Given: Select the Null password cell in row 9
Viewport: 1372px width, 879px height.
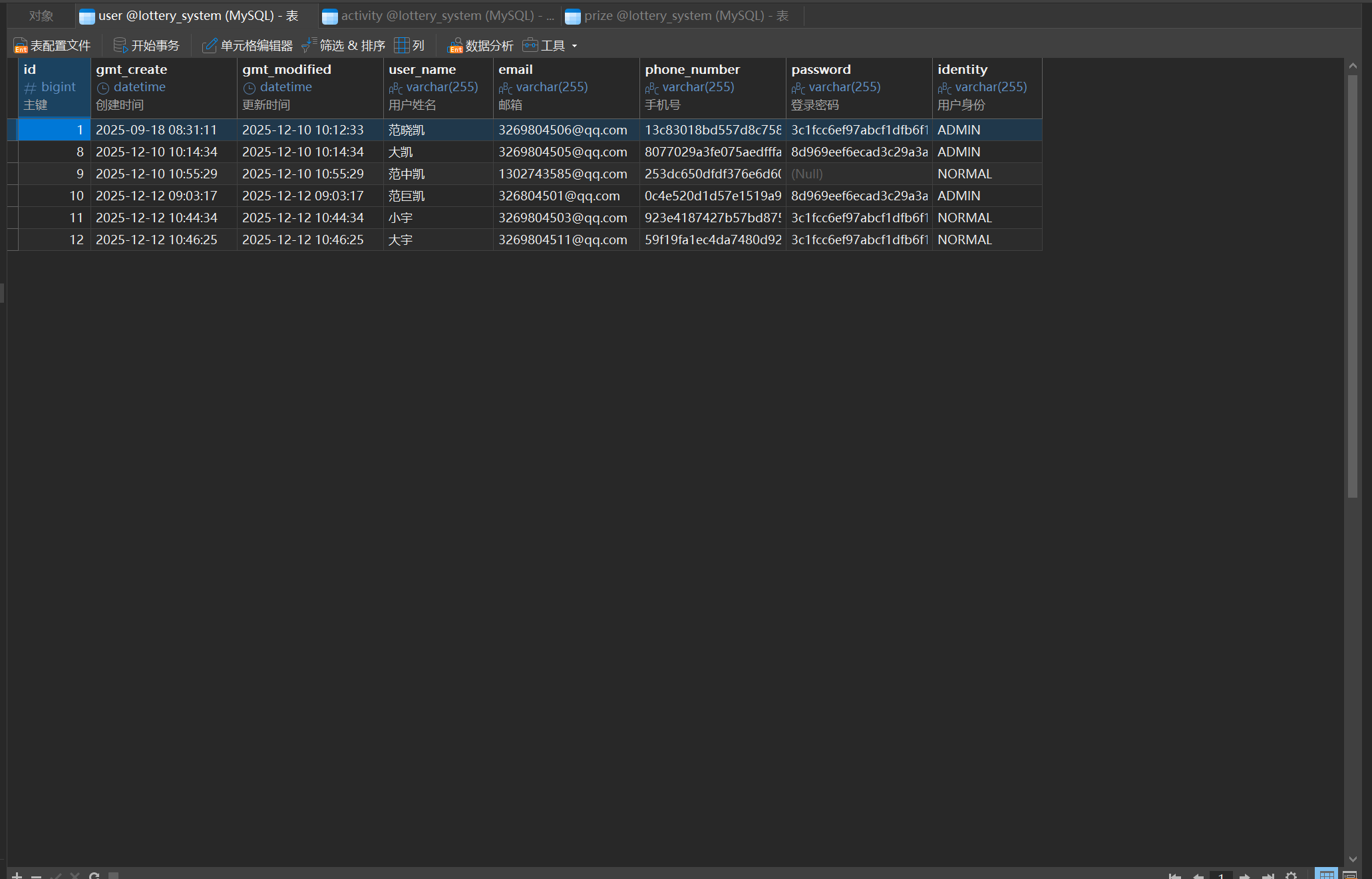Looking at the screenshot, I should [x=858, y=174].
